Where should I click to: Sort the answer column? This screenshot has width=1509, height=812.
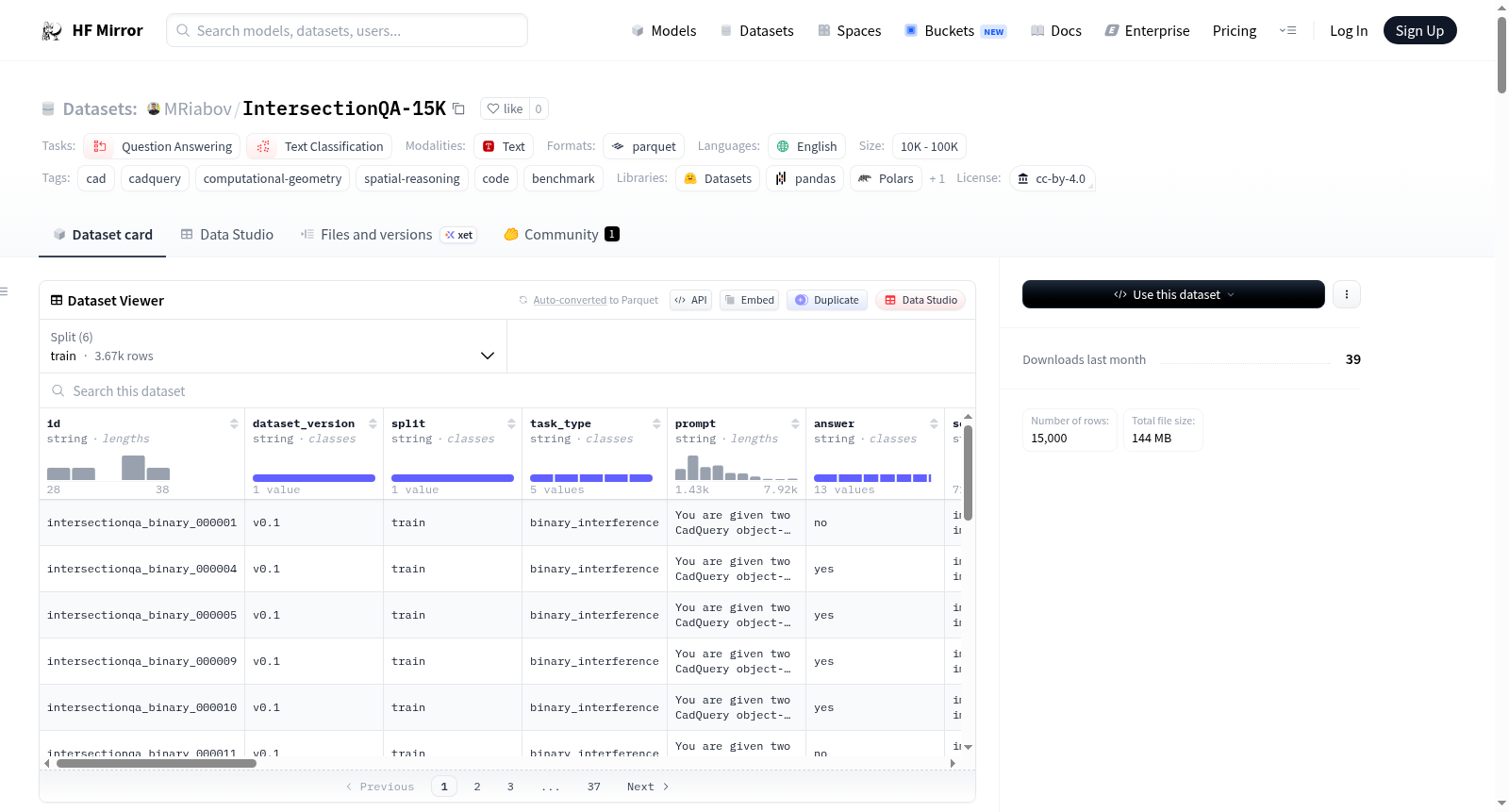pos(934,423)
